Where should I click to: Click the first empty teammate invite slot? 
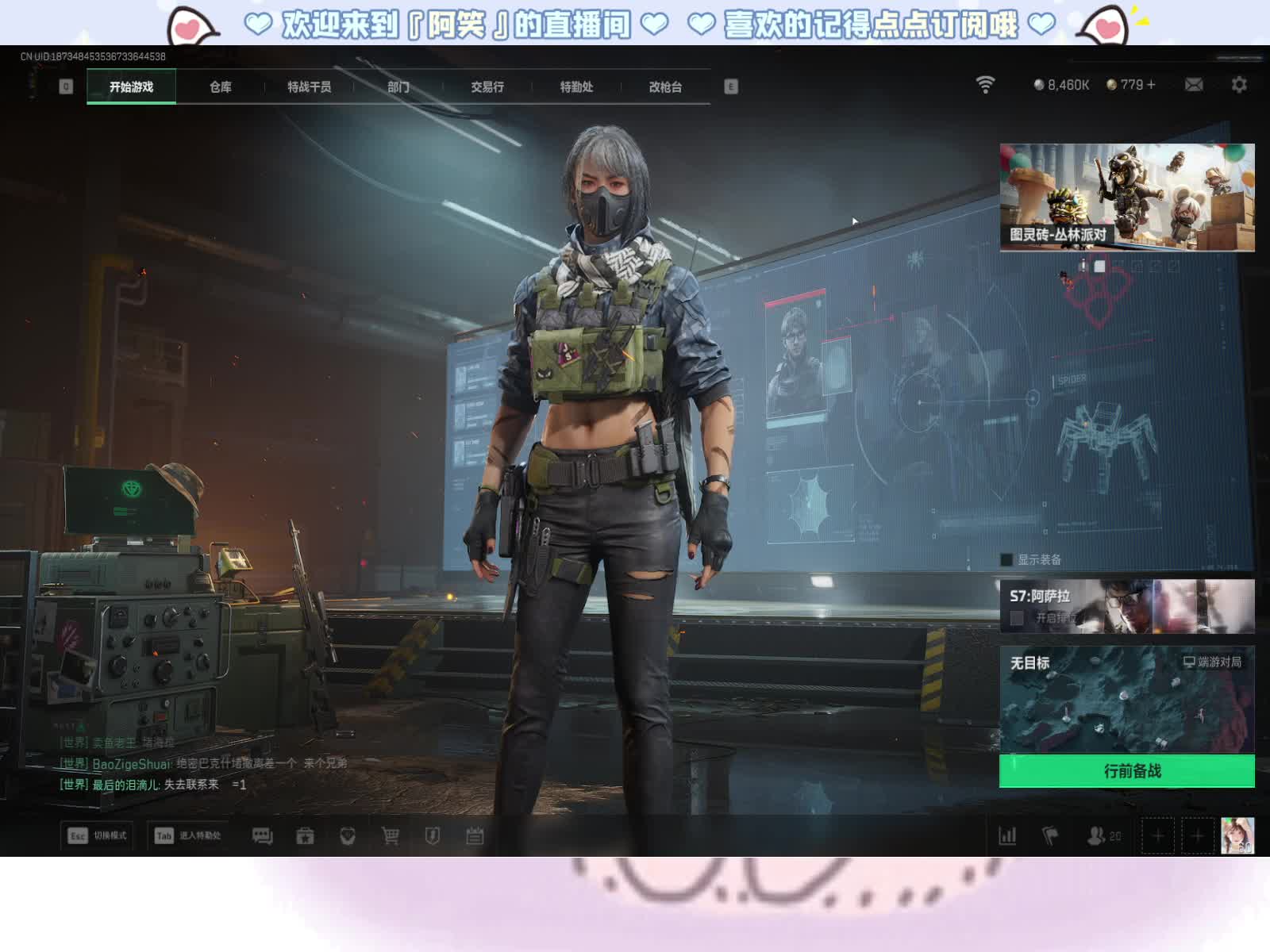(x=1157, y=835)
